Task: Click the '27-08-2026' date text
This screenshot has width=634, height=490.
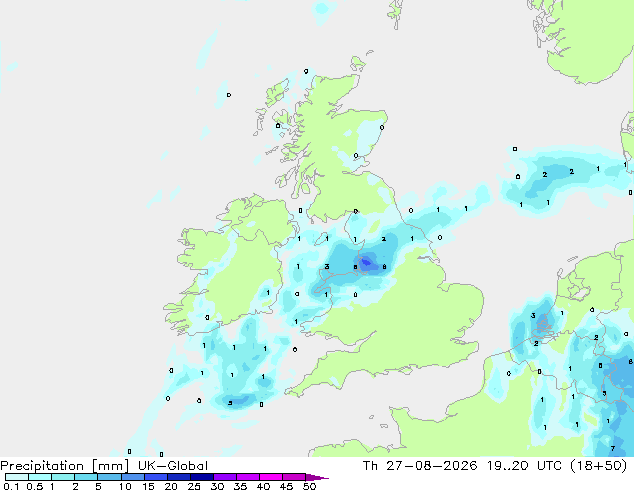Action: 431,466
